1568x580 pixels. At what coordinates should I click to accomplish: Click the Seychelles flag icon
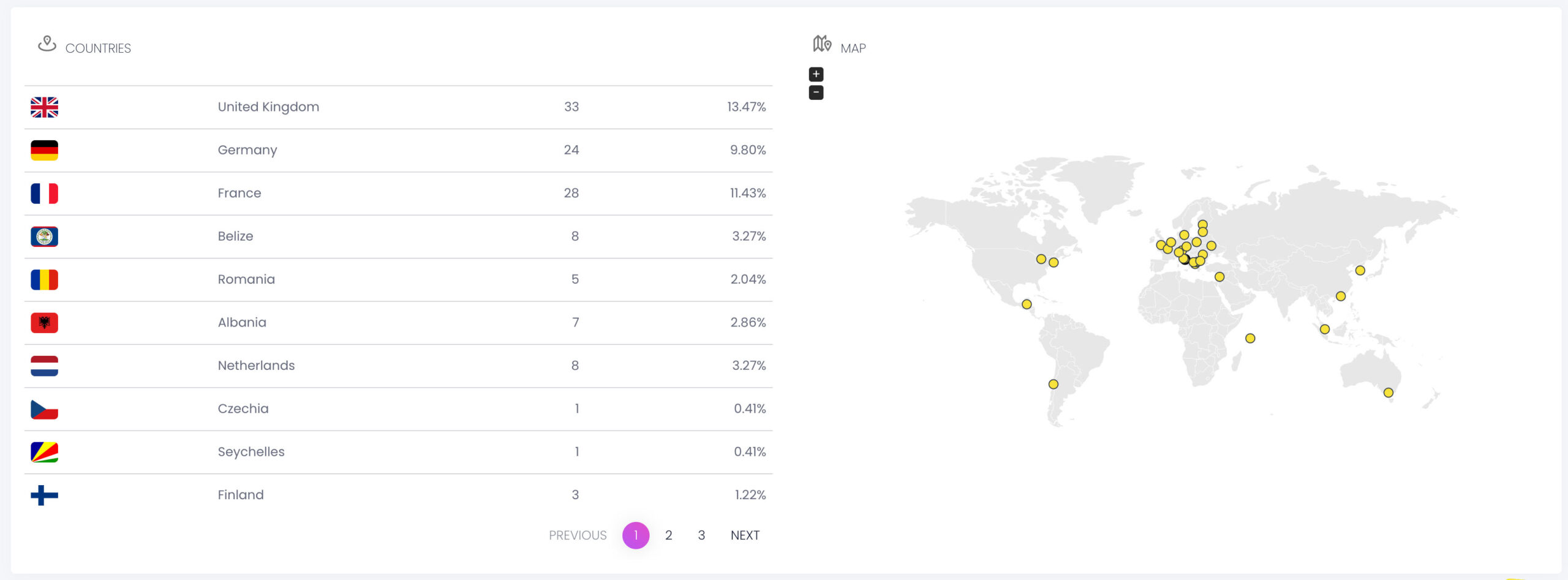coord(44,452)
